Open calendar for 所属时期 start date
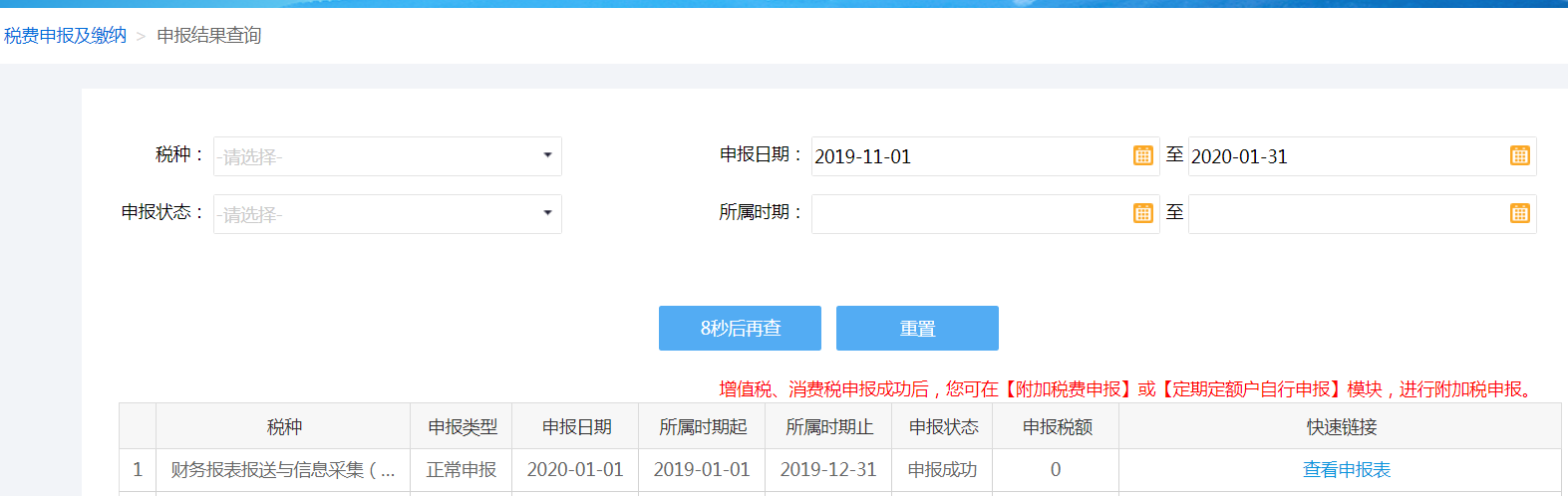Screen dimensions: 1568x496 pyautogui.click(x=1142, y=214)
